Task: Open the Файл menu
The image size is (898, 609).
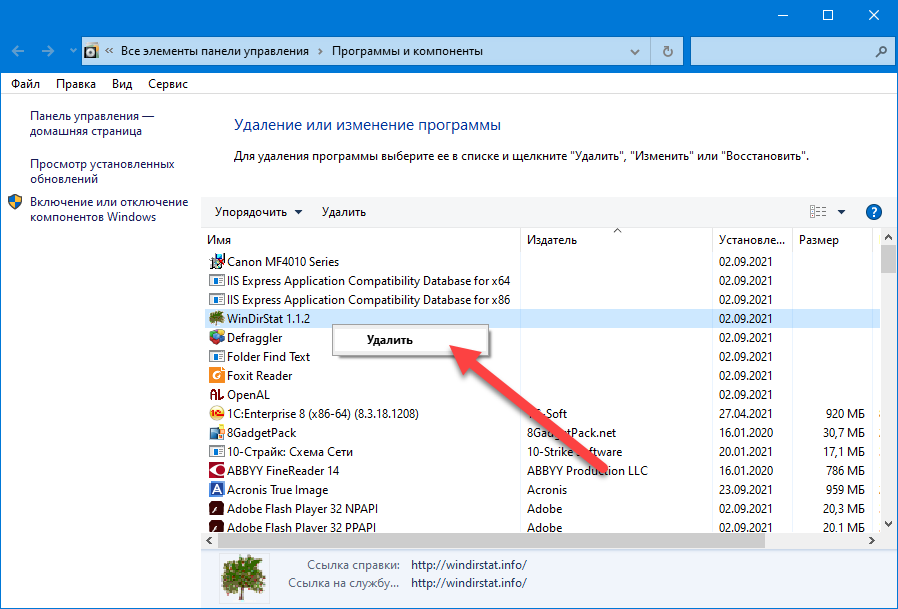Action: tap(25, 84)
